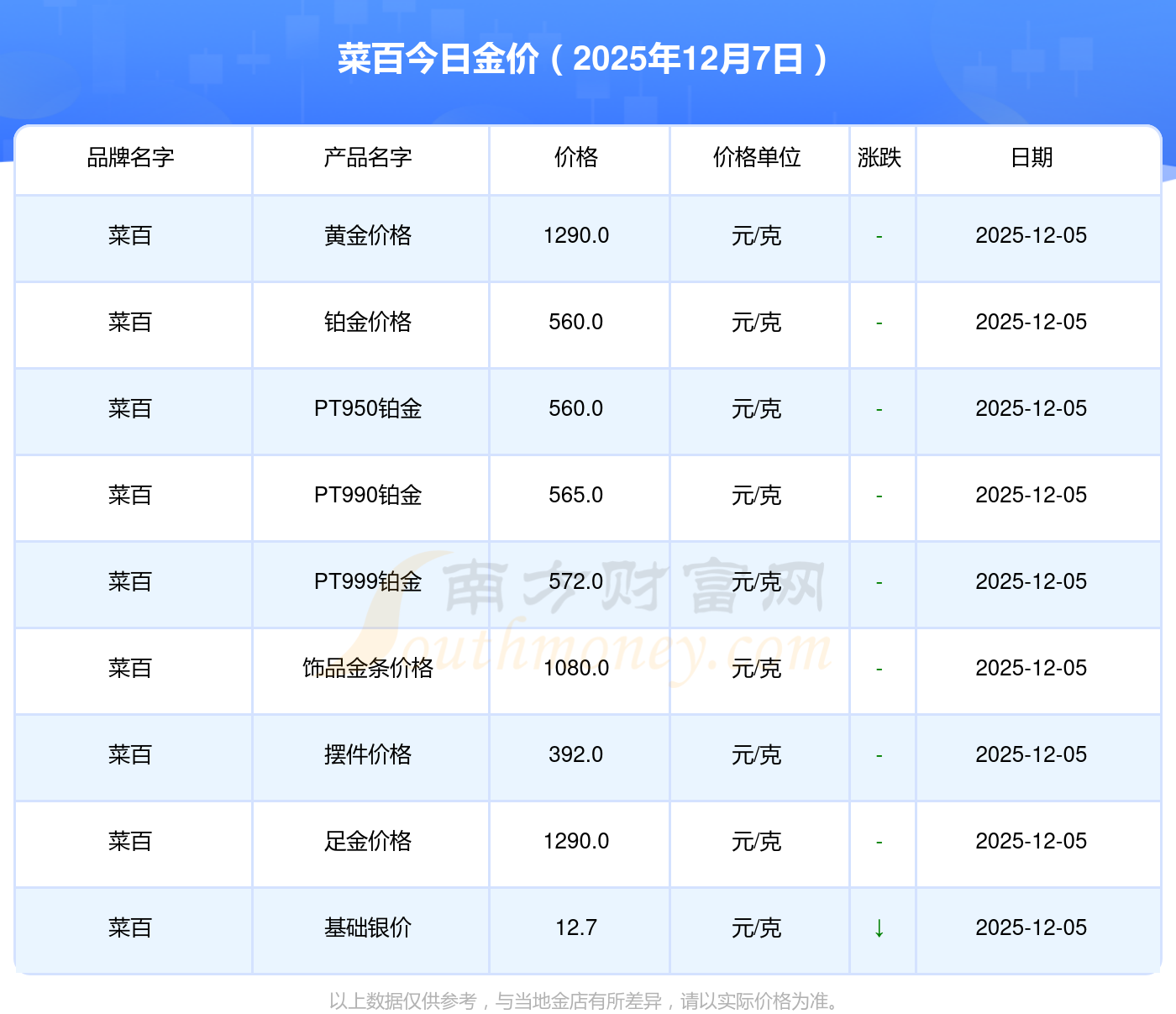Click the 392.0 price value
The height and width of the screenshot is (1014, 1176).
576,754
